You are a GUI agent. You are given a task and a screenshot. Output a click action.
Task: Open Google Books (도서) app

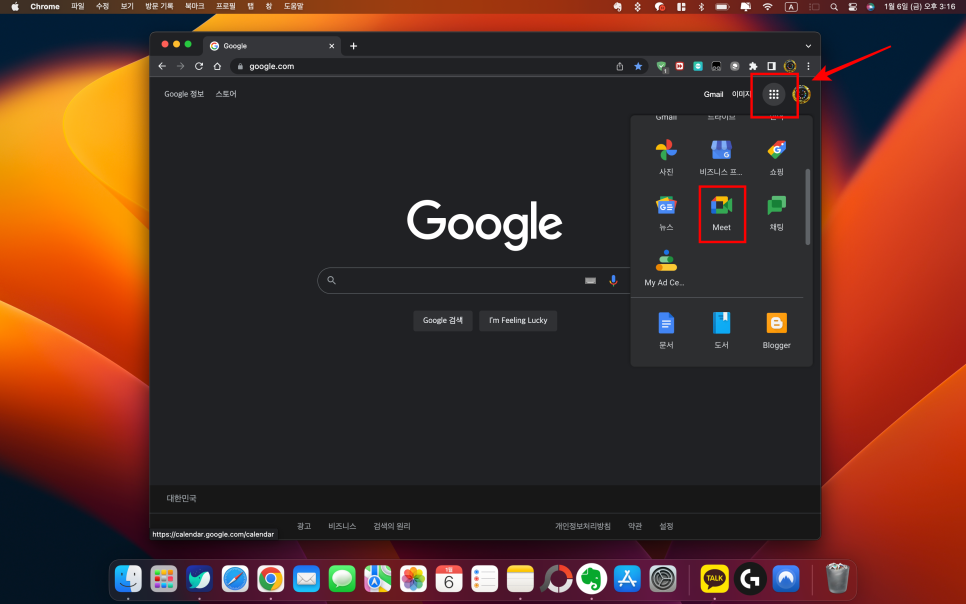click(721, 331)
